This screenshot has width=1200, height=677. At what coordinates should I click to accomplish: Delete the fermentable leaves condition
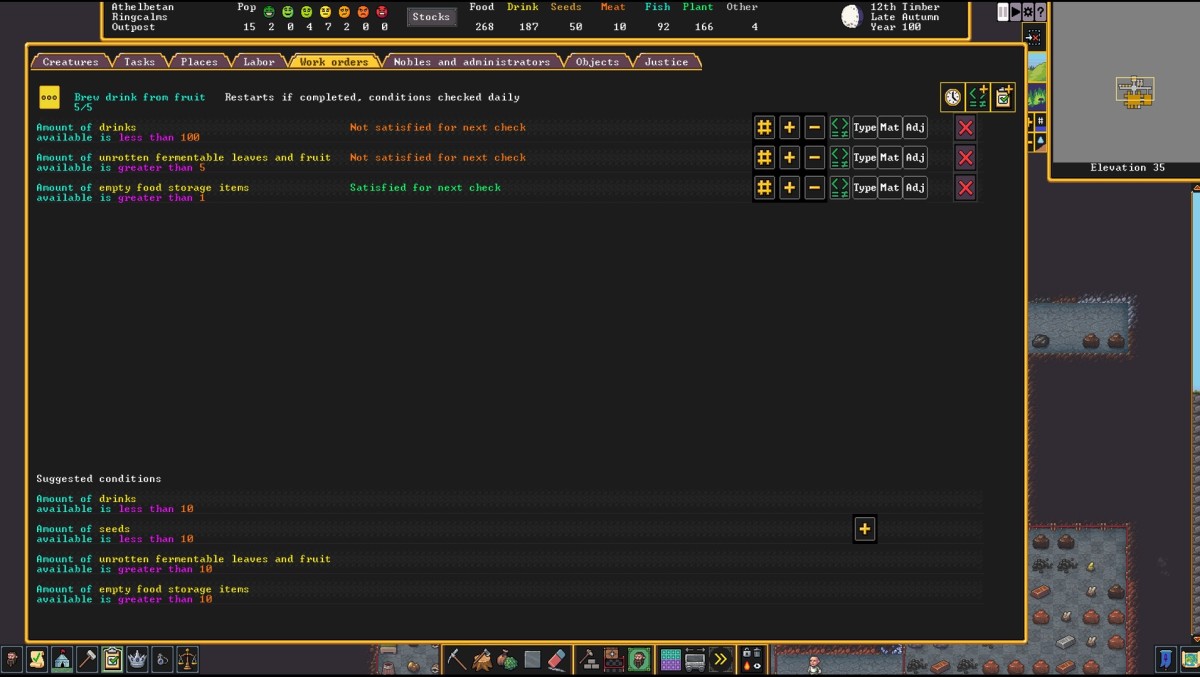point(965,158)
